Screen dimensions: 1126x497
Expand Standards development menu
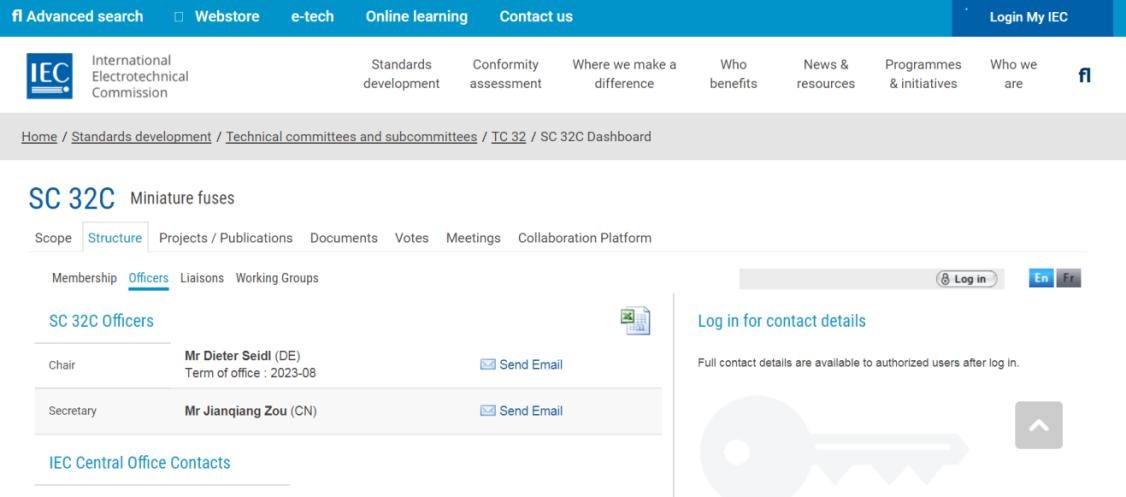coord(401,74)
